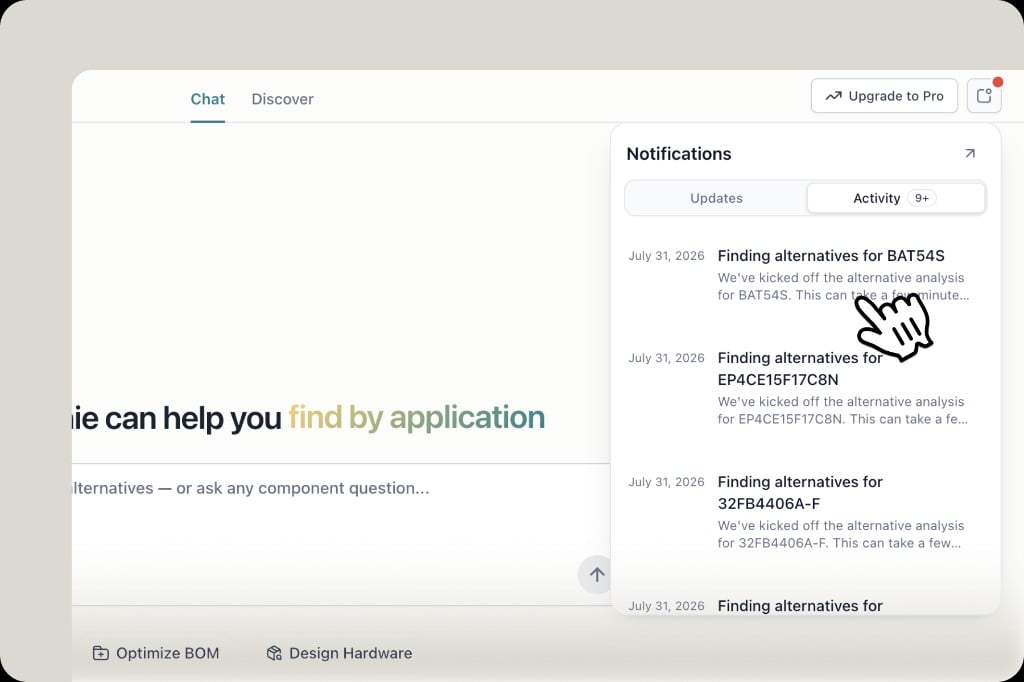The height and width of the screenshot is (682, 1024).
Task: Select the Activity notifications tab
Action: (x=896, y=198)
